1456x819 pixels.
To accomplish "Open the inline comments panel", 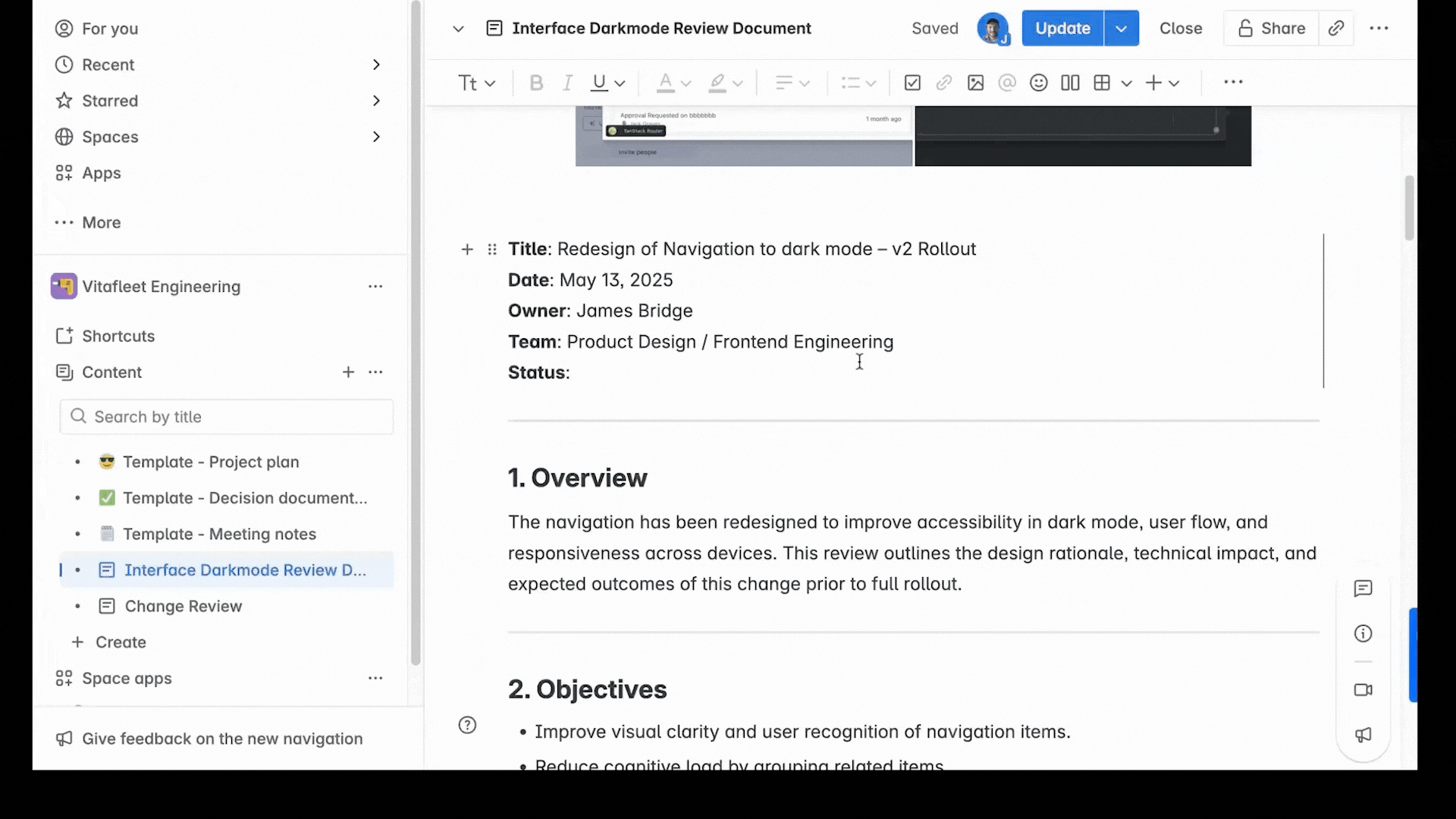I will (x=1363, y=588).
